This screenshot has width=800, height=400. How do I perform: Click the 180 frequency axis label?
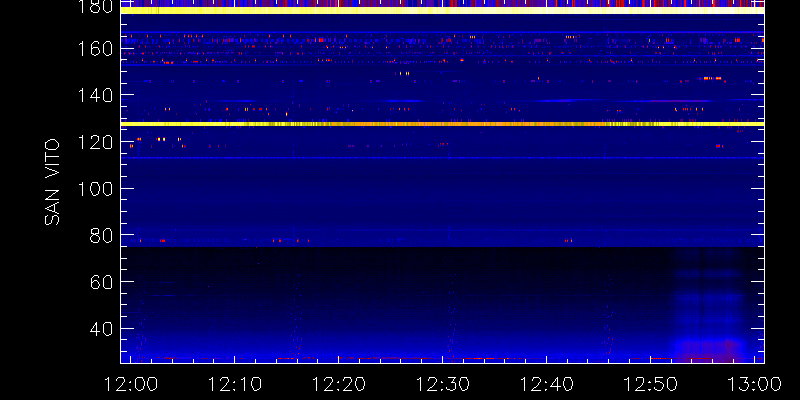click(93, 6)
